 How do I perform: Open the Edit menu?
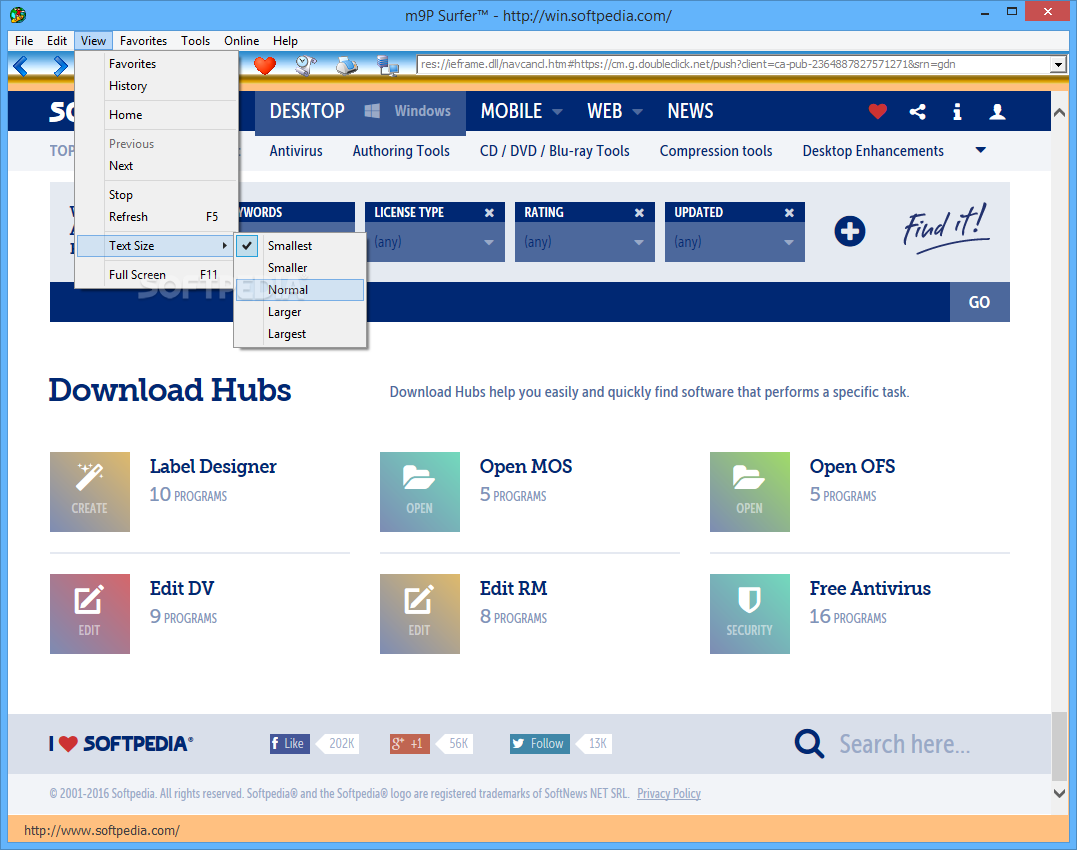(x=57, y=41)
